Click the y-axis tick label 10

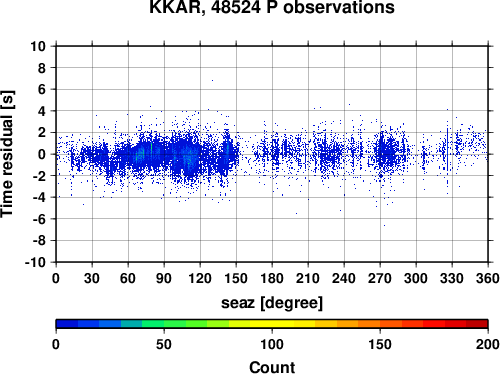(x=38, y=46)
